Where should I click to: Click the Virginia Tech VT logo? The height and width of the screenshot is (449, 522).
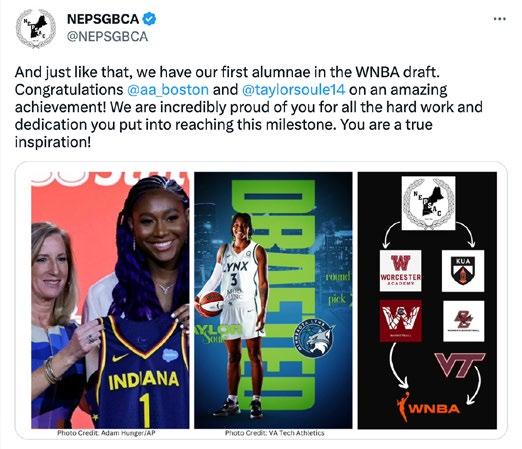point(460,365)
